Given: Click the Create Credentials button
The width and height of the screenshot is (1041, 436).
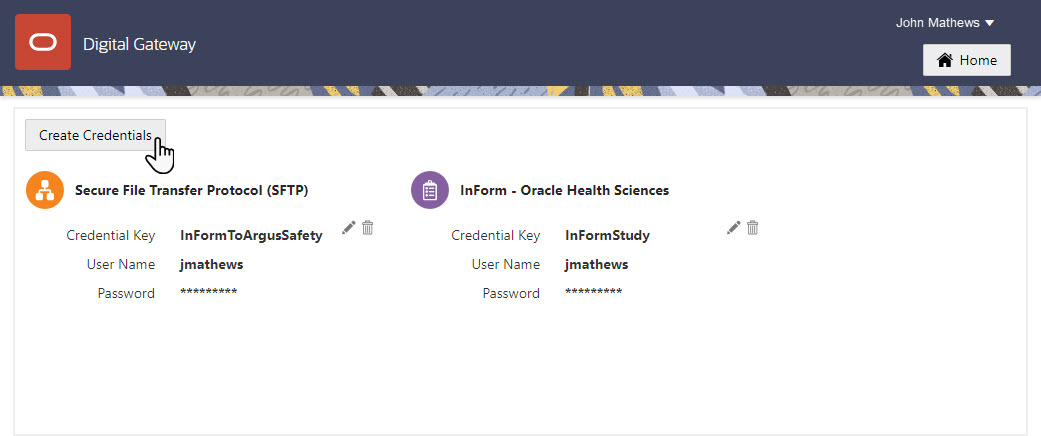Looking at the screenshot, I should [x=96, y=135].
